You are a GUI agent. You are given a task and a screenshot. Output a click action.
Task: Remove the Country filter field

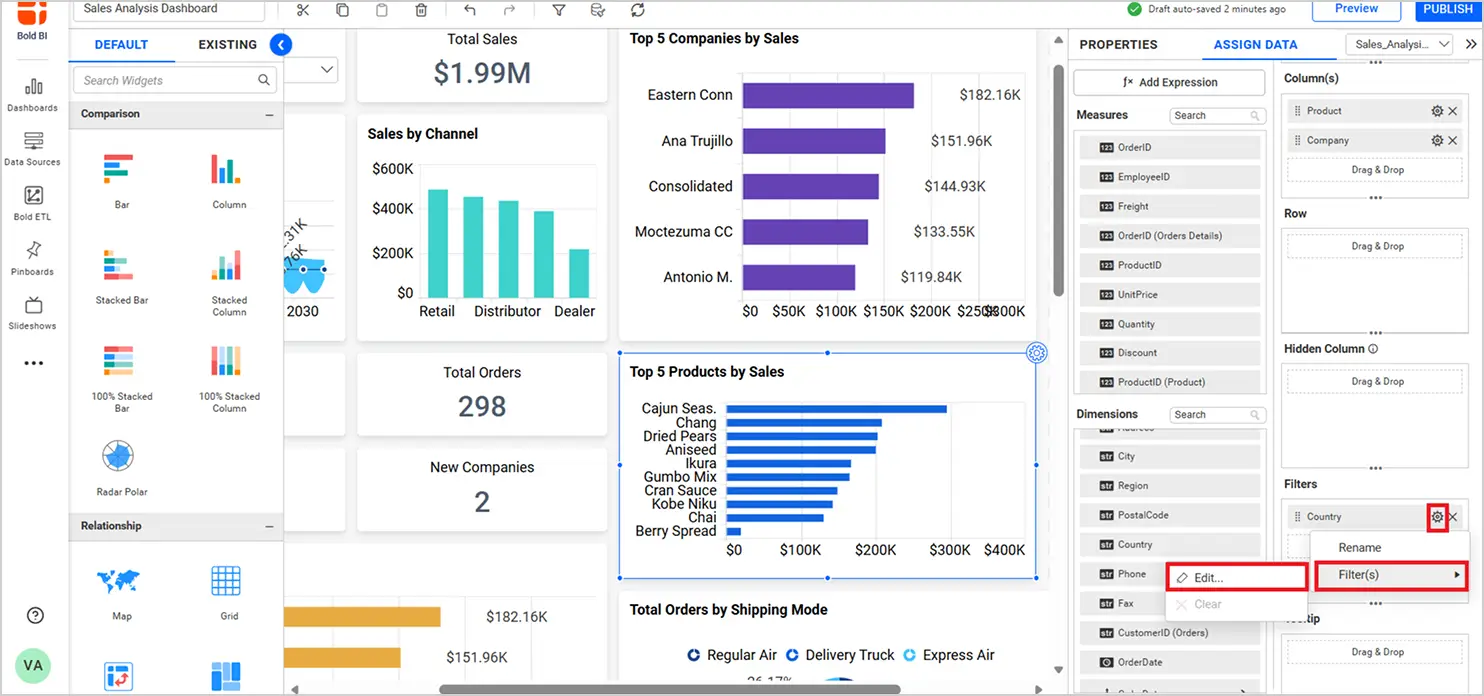click(x=1453, y=517)
